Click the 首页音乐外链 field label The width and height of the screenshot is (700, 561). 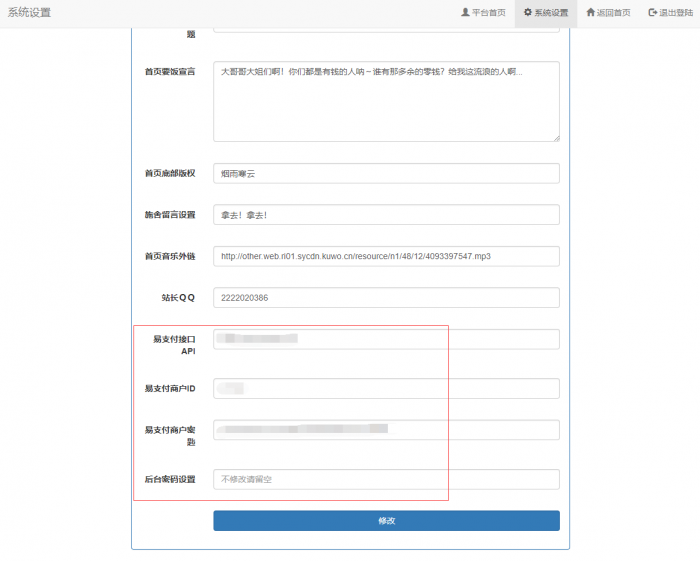(x=169, y=256)
